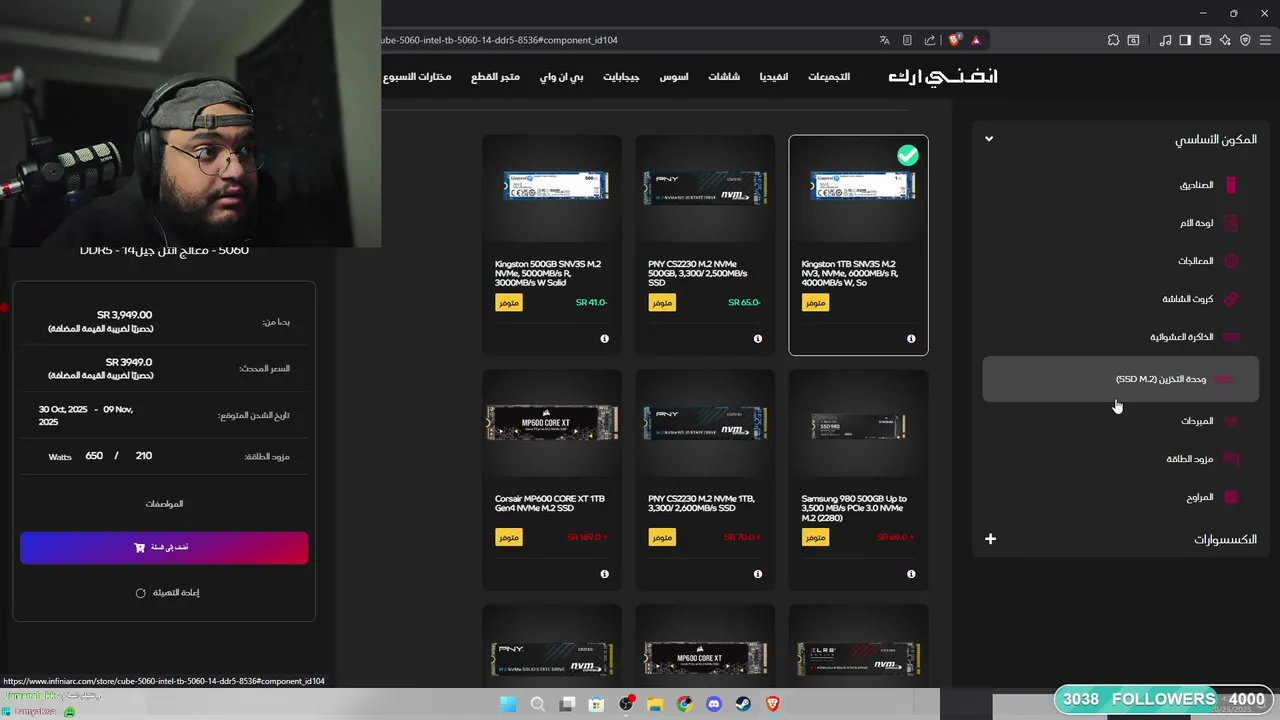Open Discord from the taskbar
Image resolution: width=1280 pixels, height=720 pixels.
[x=714, y=704]
